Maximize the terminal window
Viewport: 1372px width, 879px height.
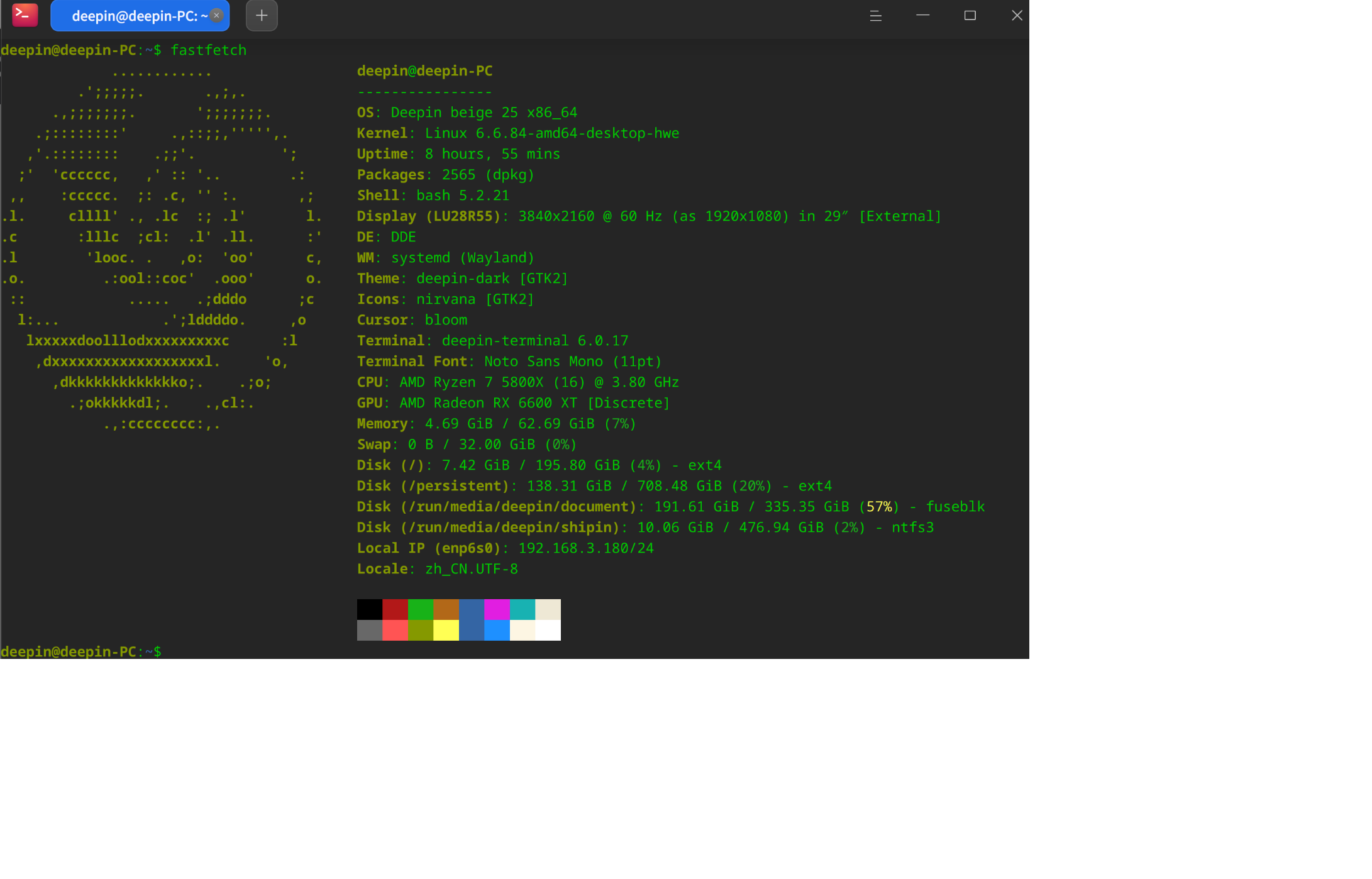(x=970, y=15)
